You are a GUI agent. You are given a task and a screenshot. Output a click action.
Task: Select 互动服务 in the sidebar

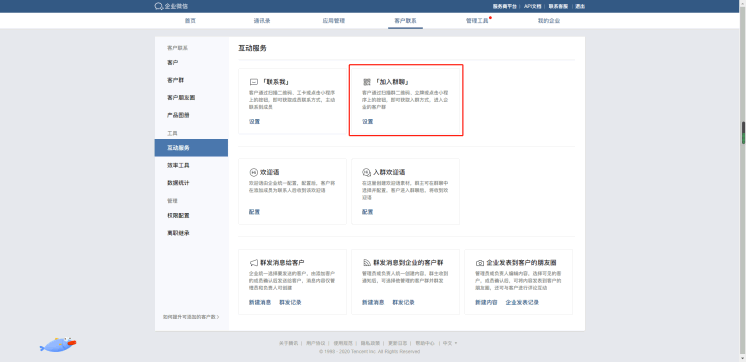click(191, 148)
